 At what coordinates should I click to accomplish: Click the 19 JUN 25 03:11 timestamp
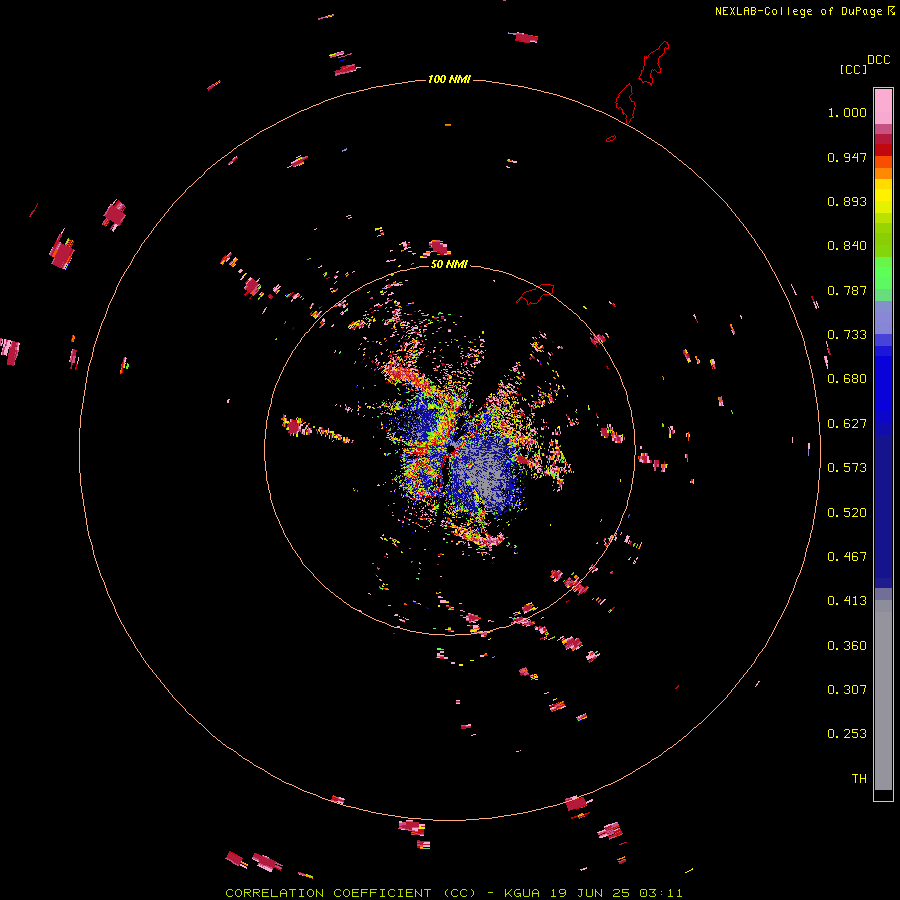[x=616, y=893]
